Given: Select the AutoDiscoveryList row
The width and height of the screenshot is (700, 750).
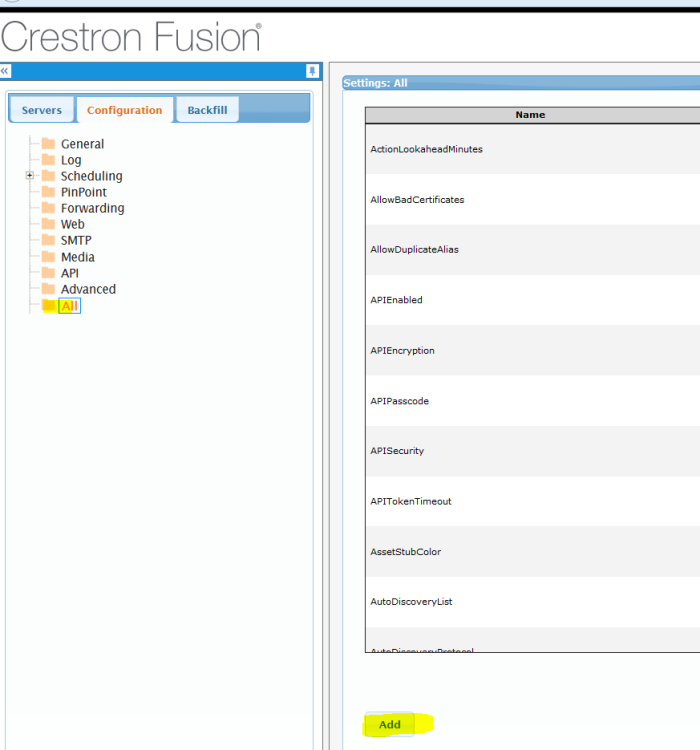Looking at the screenshot, I should click(x=533, y=602).
